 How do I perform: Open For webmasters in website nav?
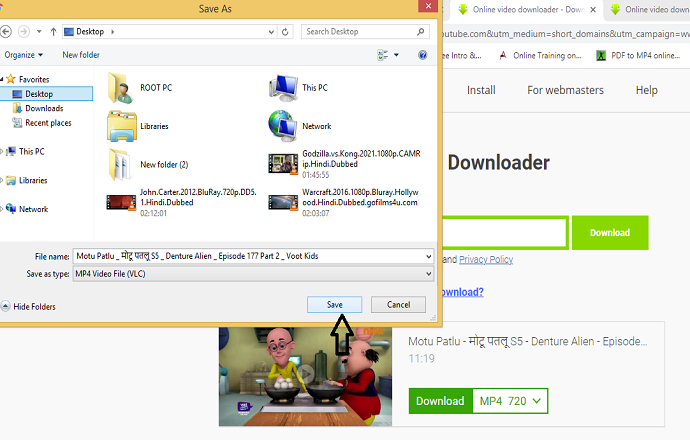coord(565,90)
